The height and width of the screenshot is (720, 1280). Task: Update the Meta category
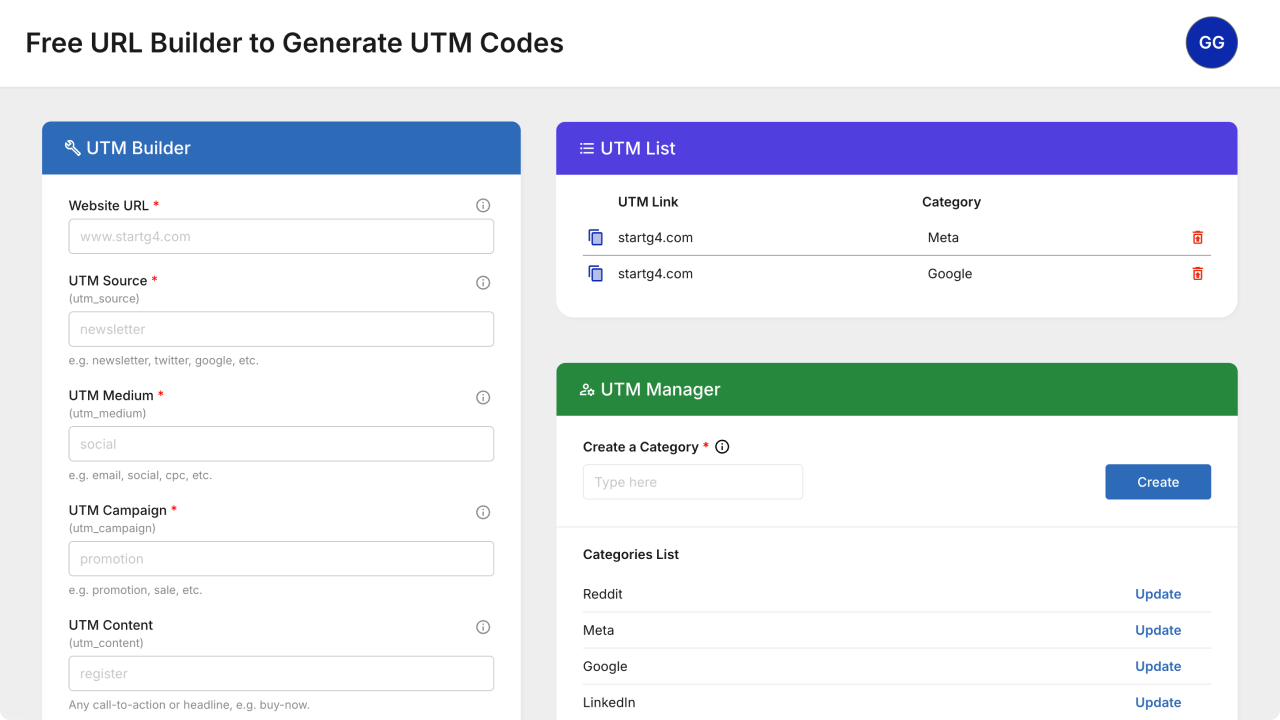click(x=1157, y=630)
